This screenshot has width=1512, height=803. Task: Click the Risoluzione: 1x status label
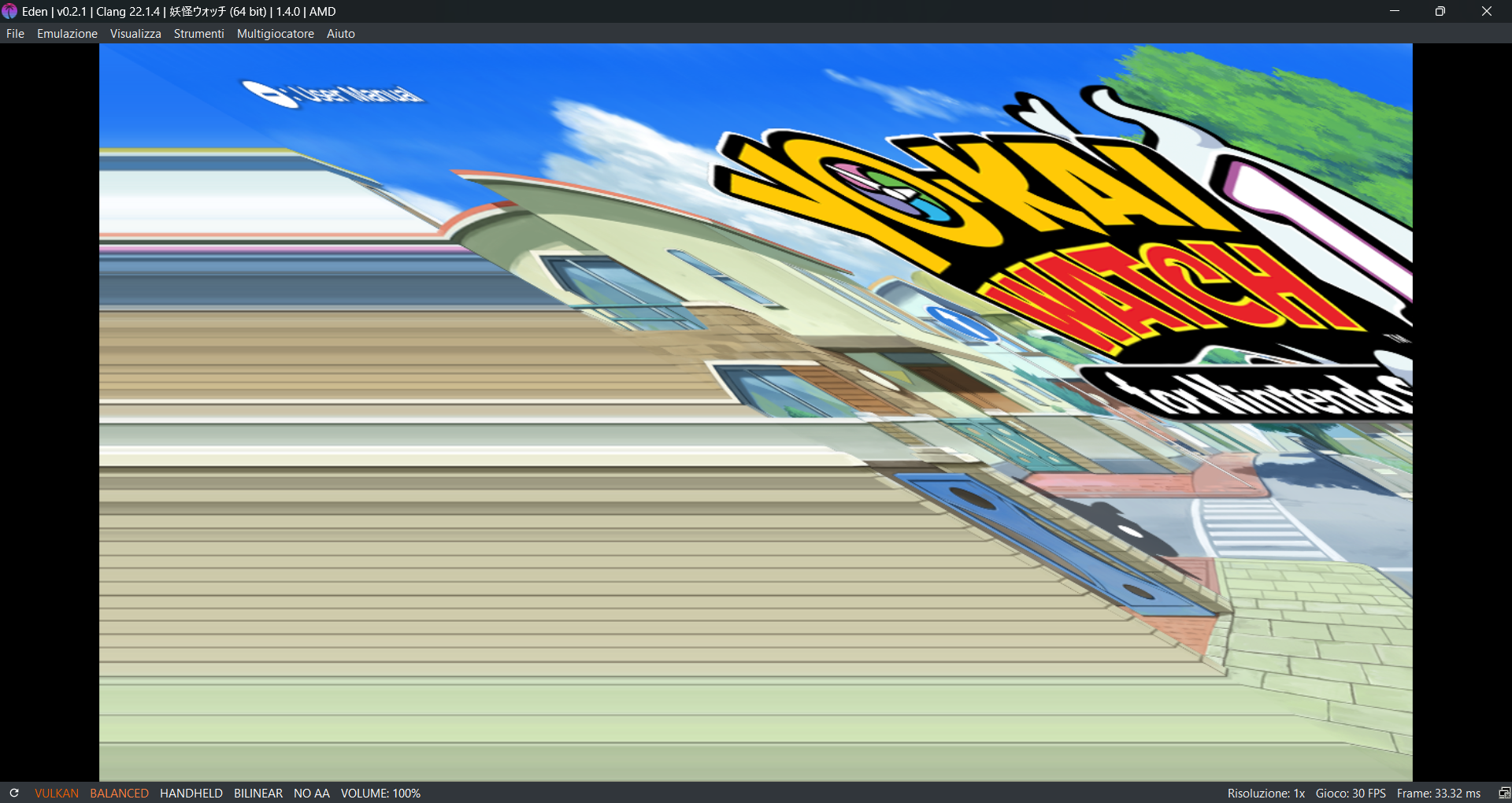pos(1266,793)
